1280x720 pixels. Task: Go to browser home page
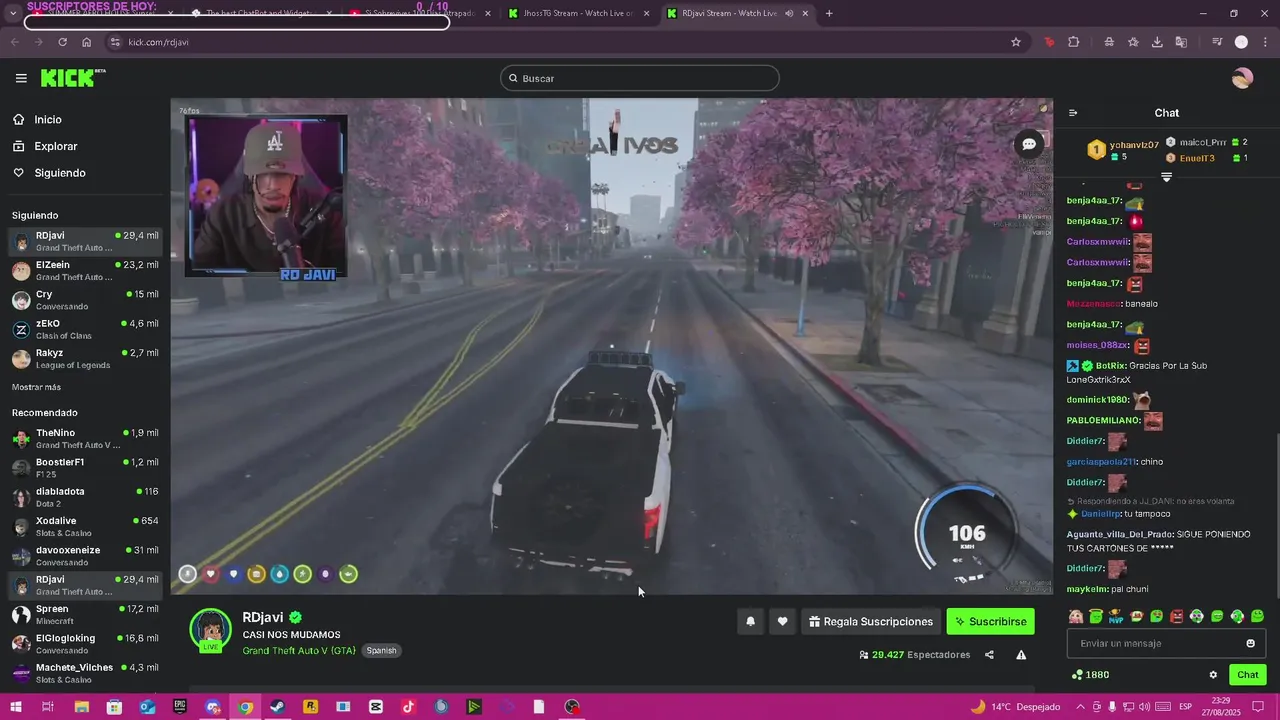point(87,42)
